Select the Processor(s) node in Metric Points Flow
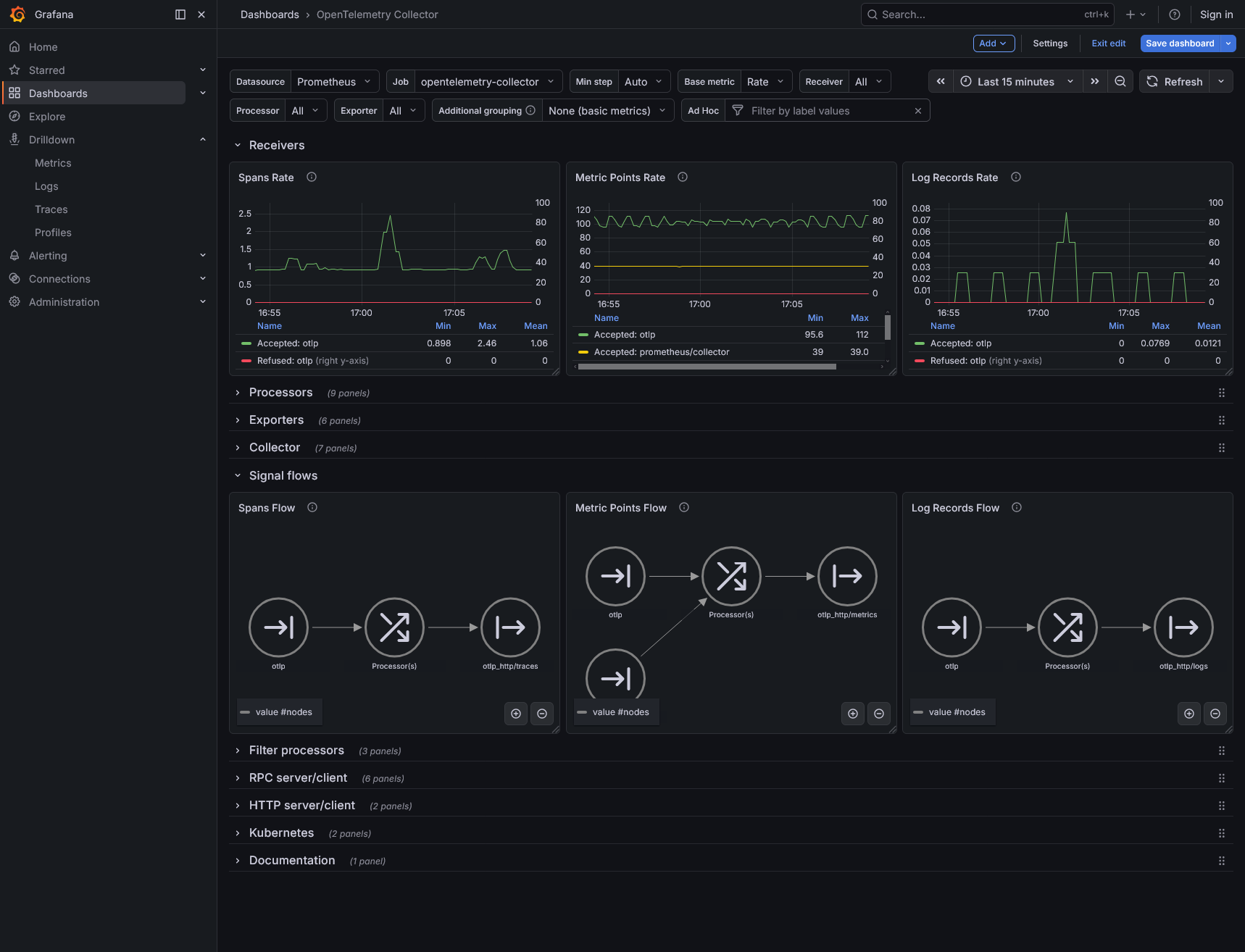This screenshot has height=952, width=1245. pos(732,576)
